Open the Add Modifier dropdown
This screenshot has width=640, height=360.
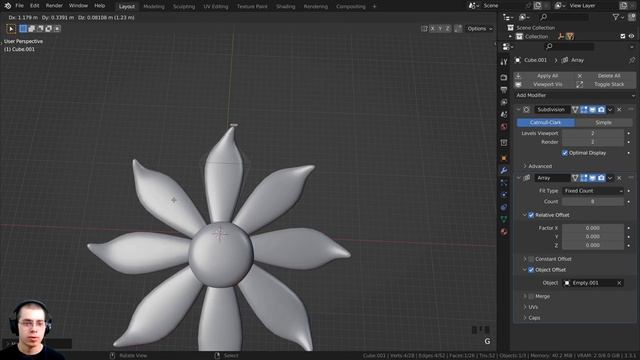pyautogui.click(x=575, y=96)
